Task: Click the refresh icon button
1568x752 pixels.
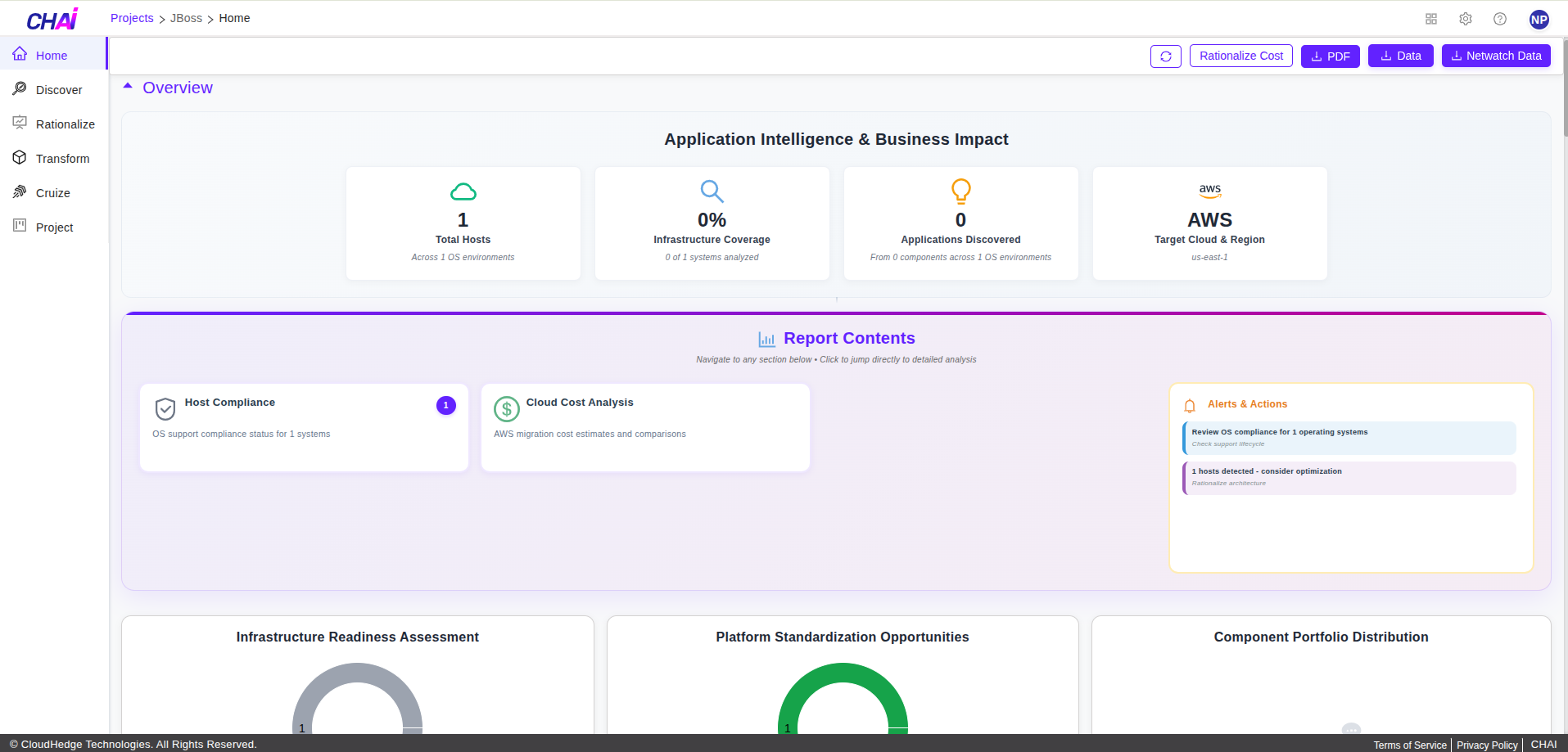Action: [1165, 56]
